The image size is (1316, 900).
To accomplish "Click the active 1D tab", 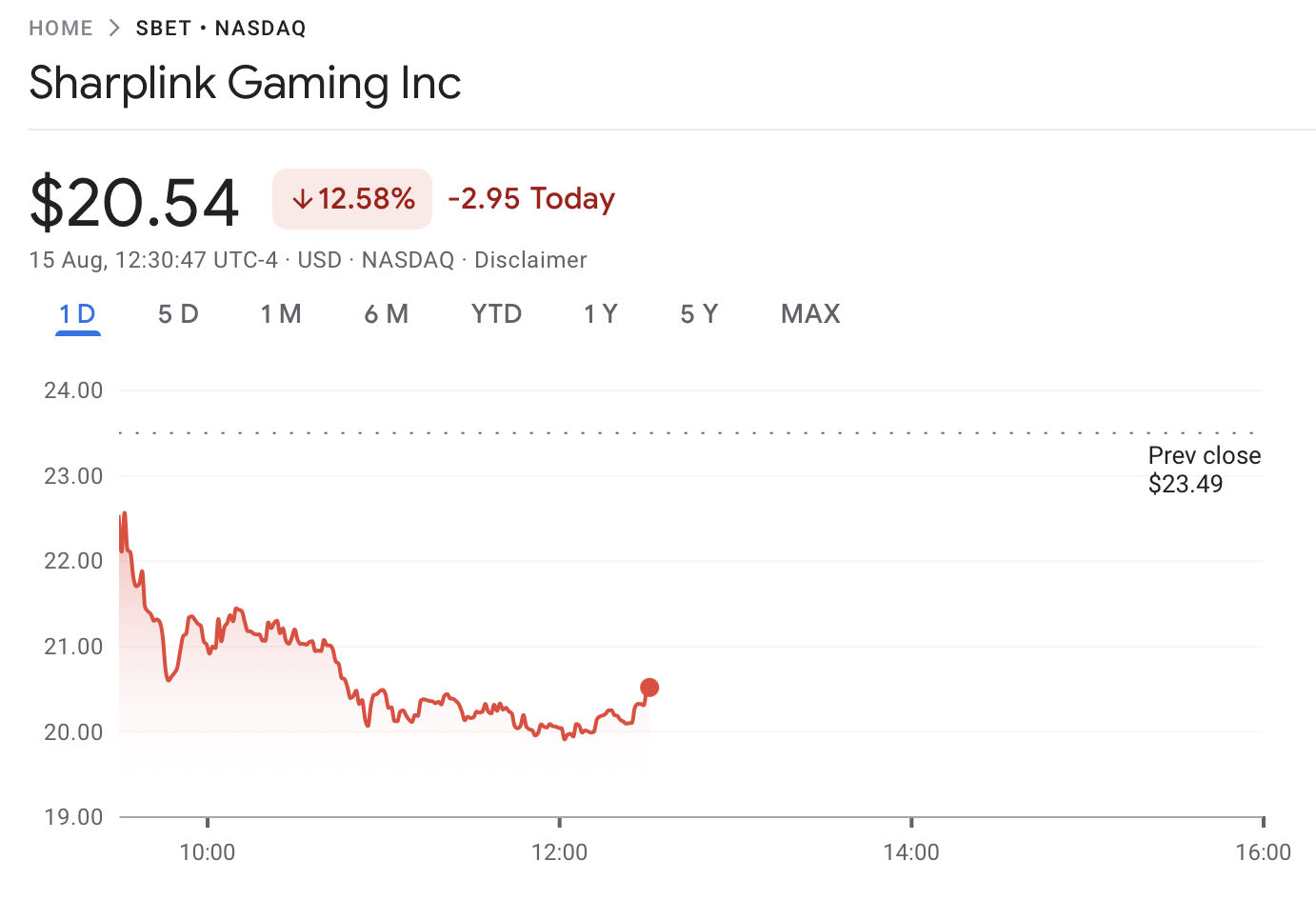I will click(77, 313).
